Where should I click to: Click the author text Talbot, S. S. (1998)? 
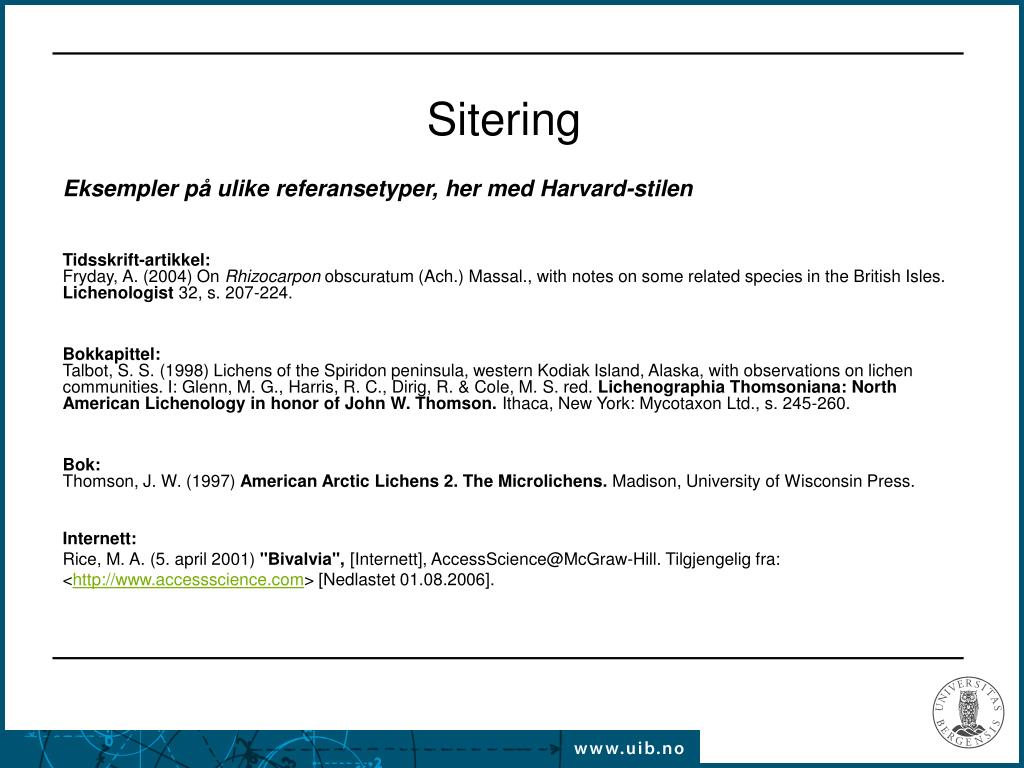pyautogui.click(x=136, y=371)
